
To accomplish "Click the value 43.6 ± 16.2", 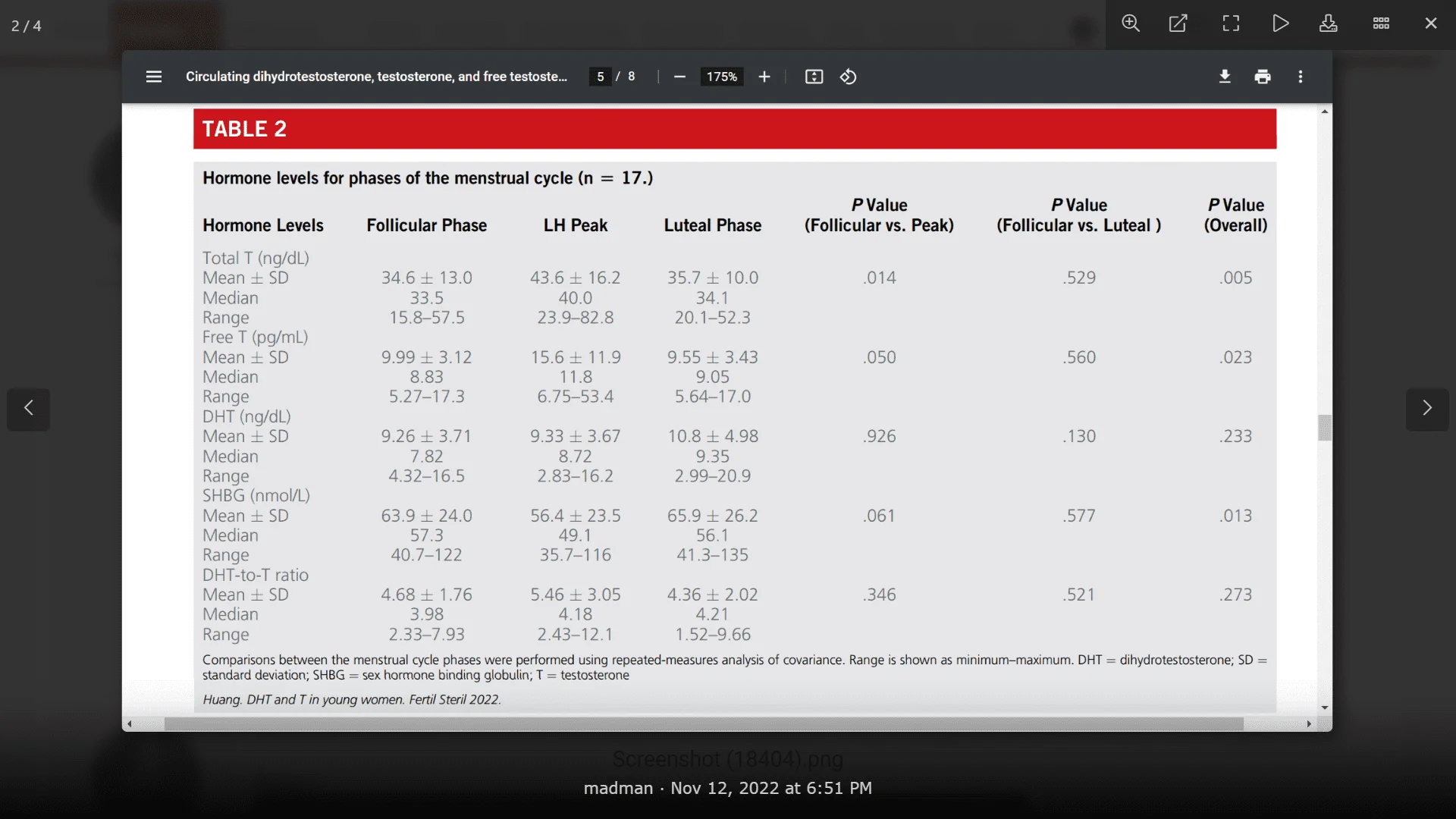I will 576,278.
